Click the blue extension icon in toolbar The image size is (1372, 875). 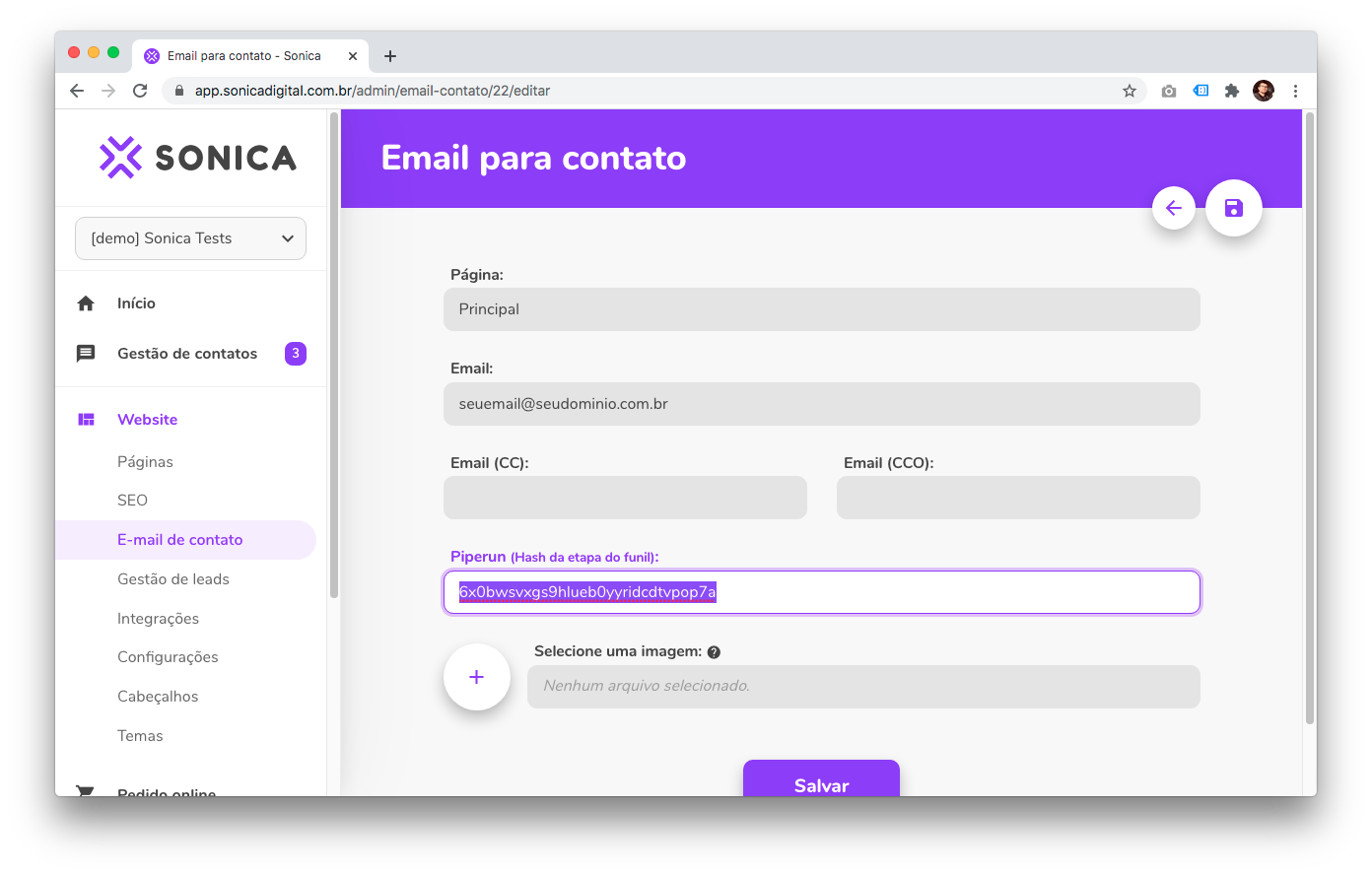[1200, 91]
